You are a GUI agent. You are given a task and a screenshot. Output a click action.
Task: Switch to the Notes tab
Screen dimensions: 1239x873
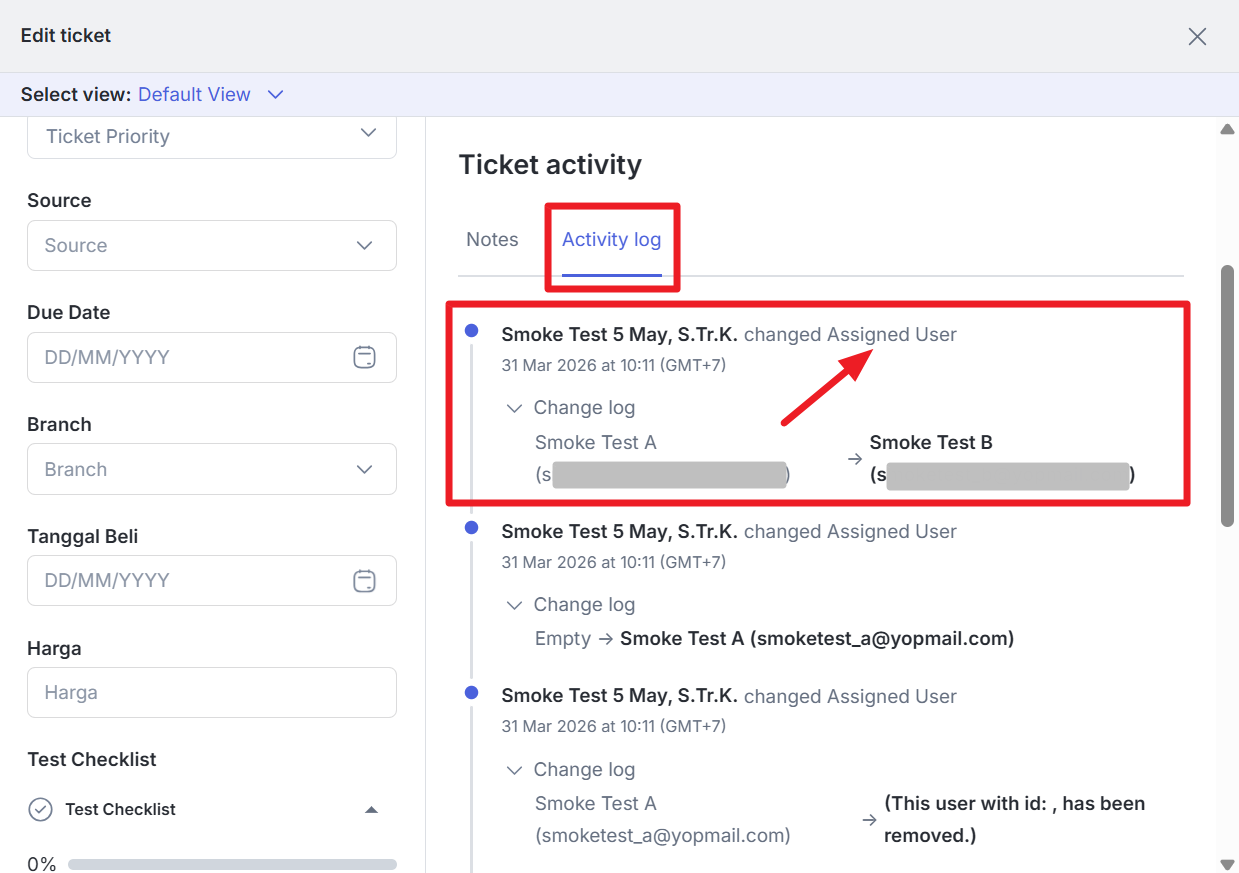coord(492,240)
